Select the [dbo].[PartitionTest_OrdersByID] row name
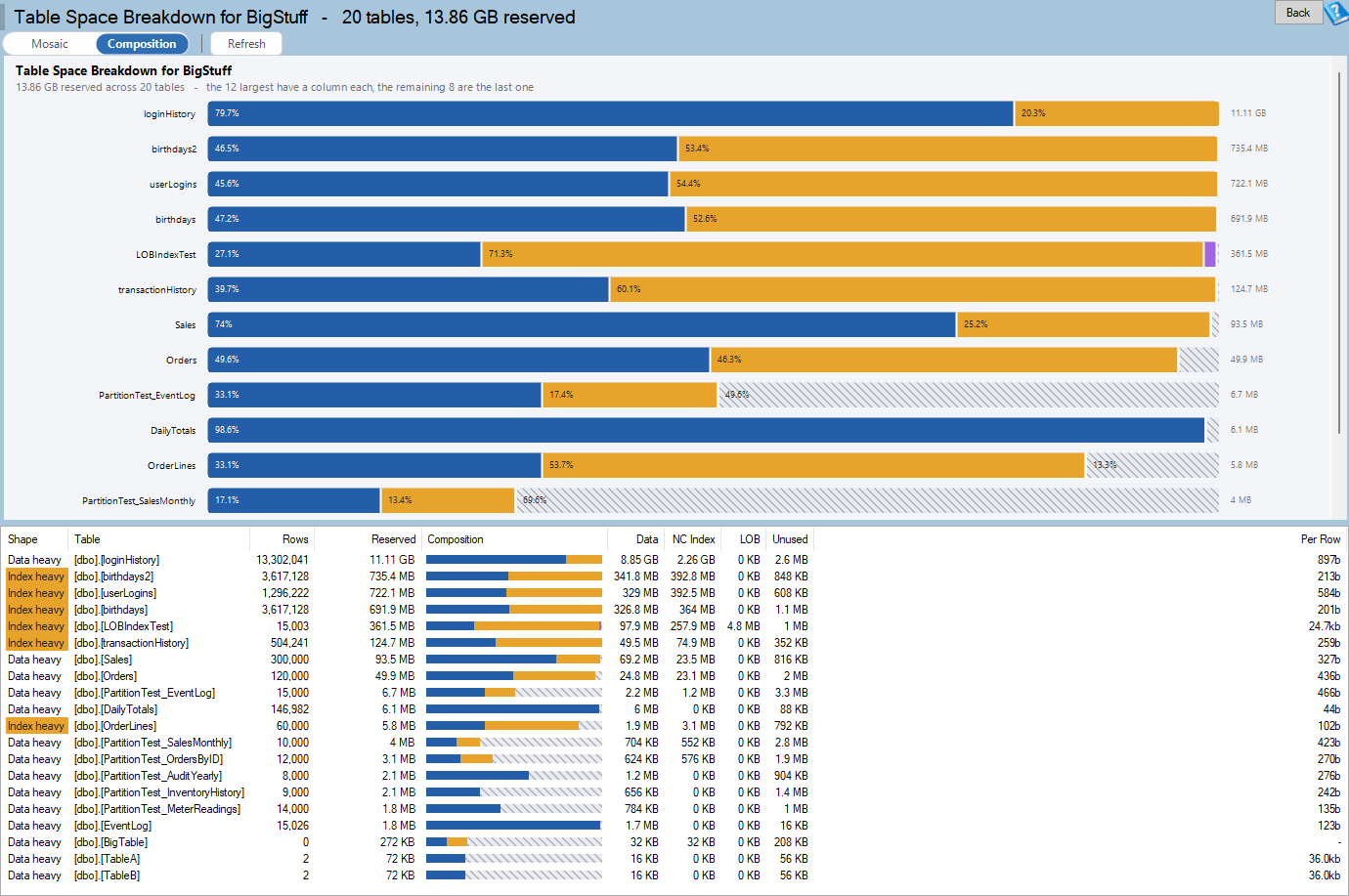This screenshot has height=896, width=1349. coord(149,759)
